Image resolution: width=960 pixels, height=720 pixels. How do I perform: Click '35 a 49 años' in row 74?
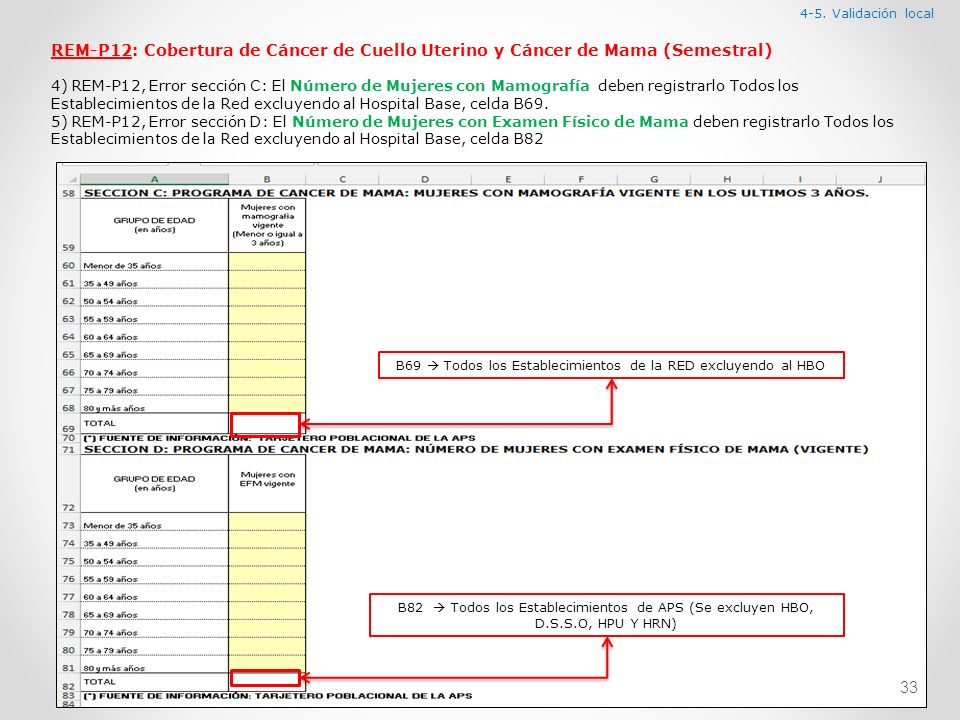[x=110, y=544]
